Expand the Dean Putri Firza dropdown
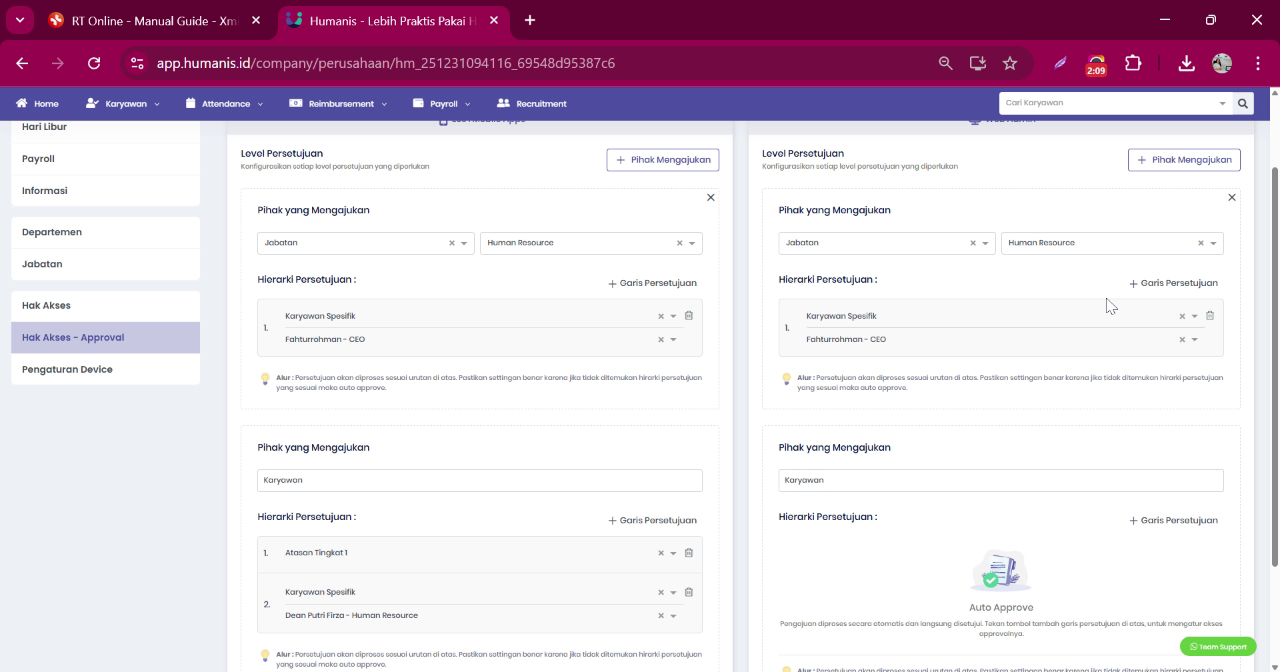This screenshot has width=1280, height=672. pos(673,615)
